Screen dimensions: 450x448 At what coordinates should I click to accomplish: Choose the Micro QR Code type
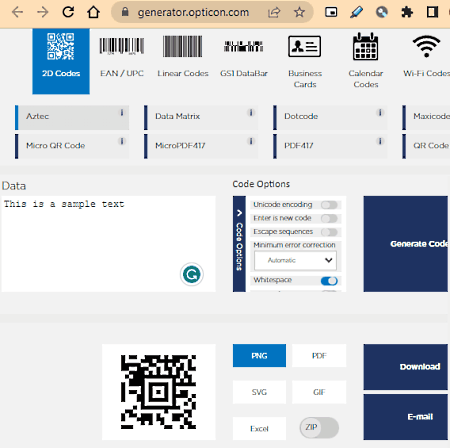click(x=72, y=146)
